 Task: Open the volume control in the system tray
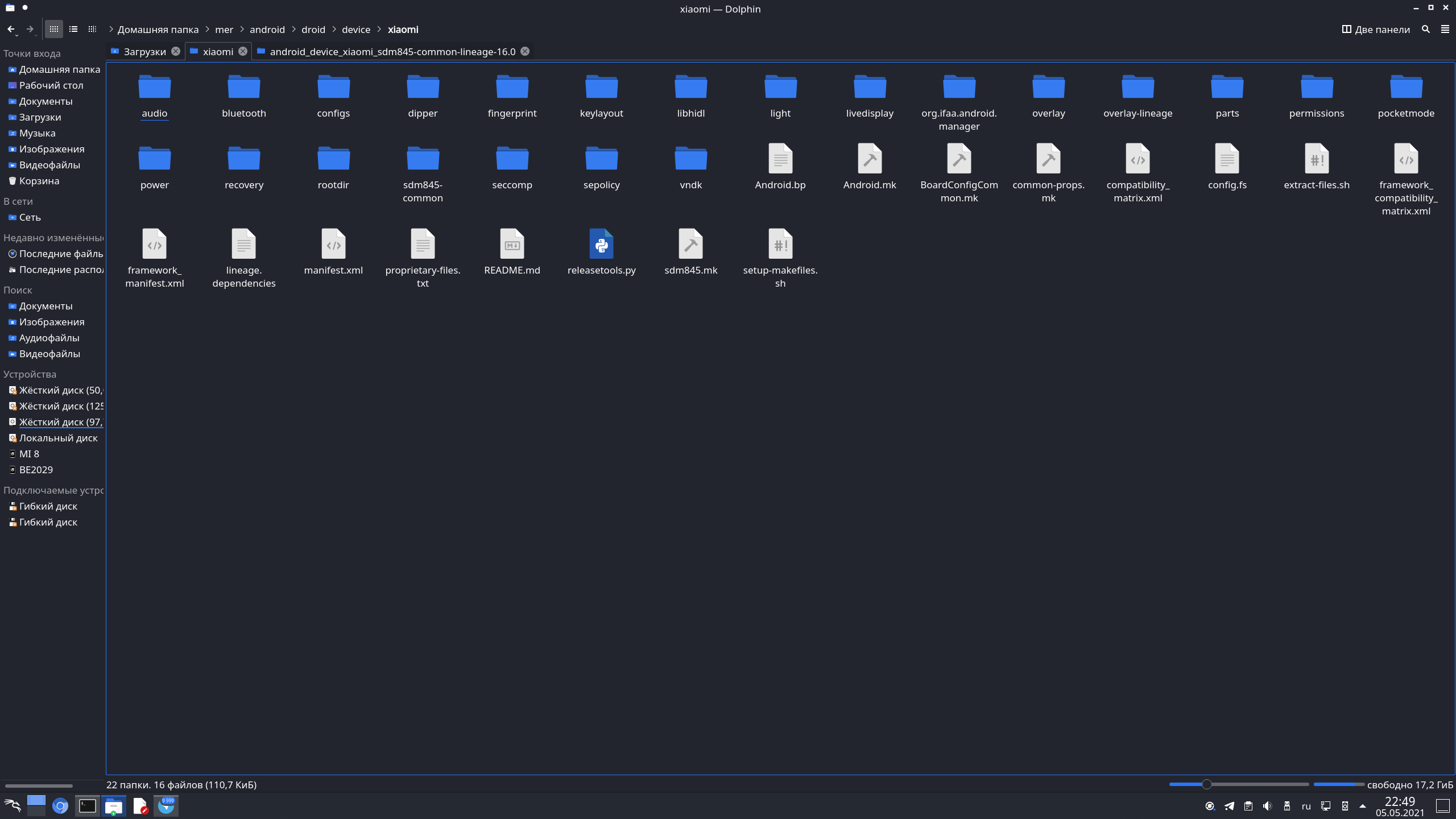(1267, 806)
